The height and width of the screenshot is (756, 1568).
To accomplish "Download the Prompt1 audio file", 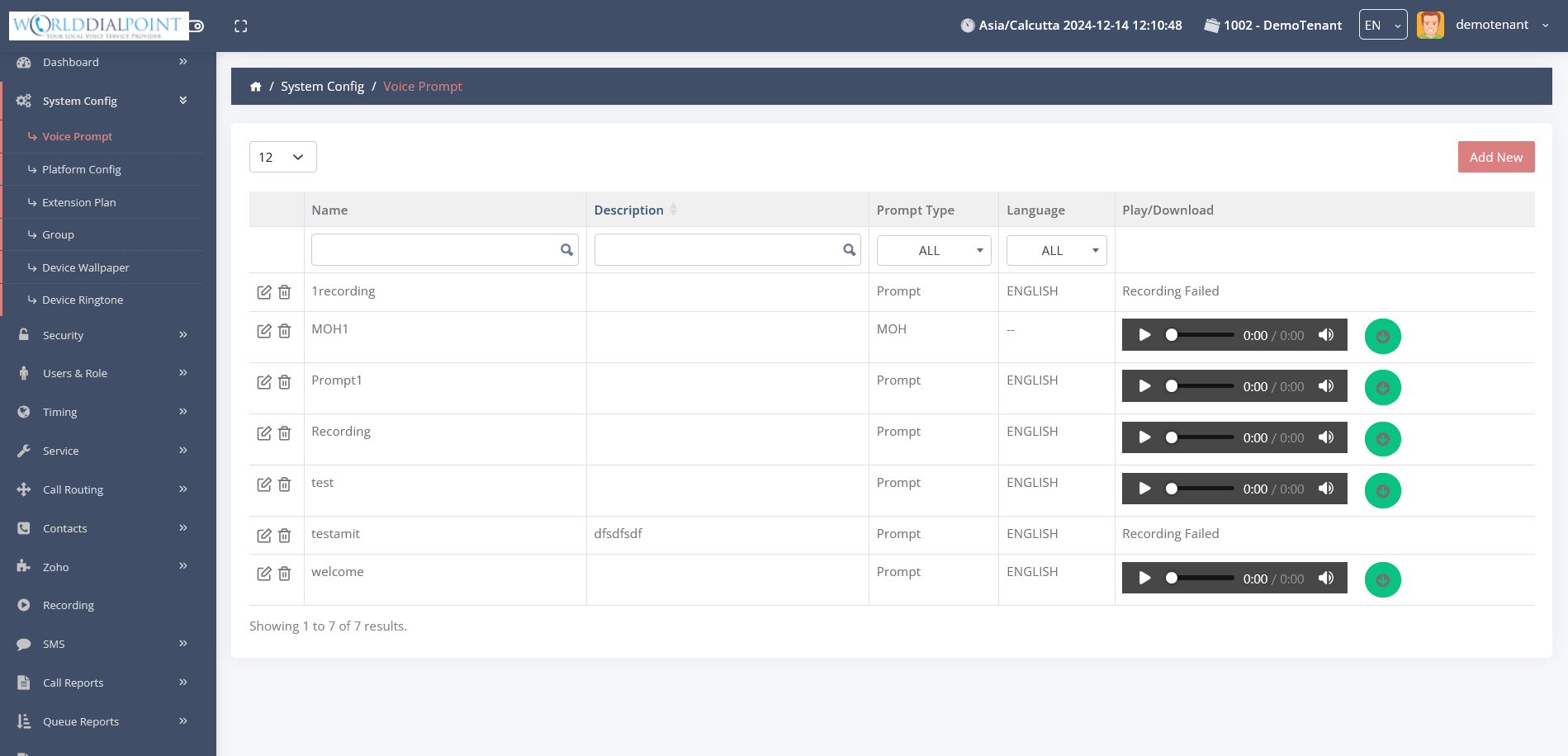I will [1382, 388].
